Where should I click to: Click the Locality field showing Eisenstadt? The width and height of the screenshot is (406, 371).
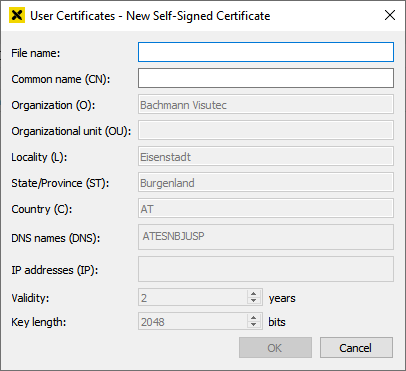click(x=266, y=156)
